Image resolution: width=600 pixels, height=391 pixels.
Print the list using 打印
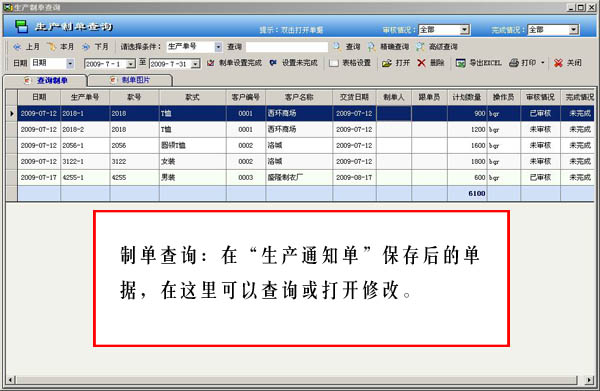tap(522, 63)
